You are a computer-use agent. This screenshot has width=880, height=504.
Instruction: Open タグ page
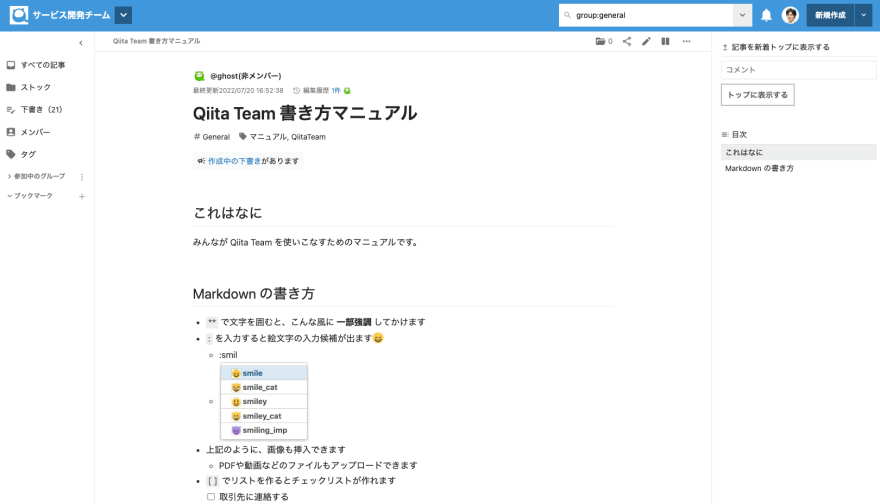click(21, 154)
